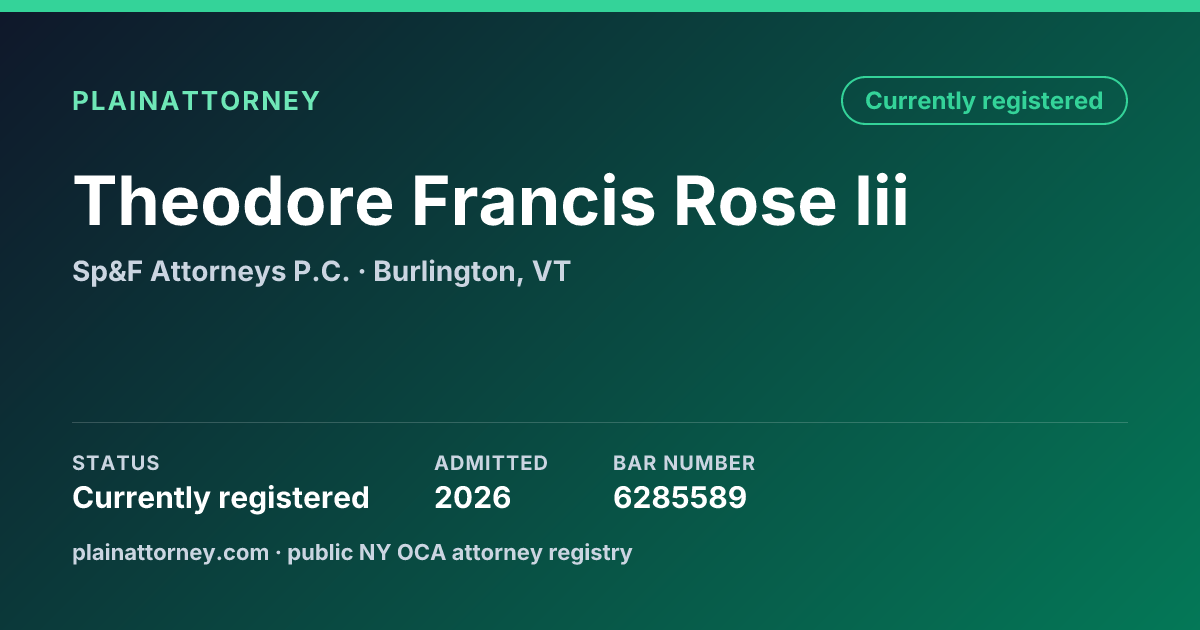1200x630 pixels.
Task: Click the green accent bar at the top
Action: click(600, 6)
